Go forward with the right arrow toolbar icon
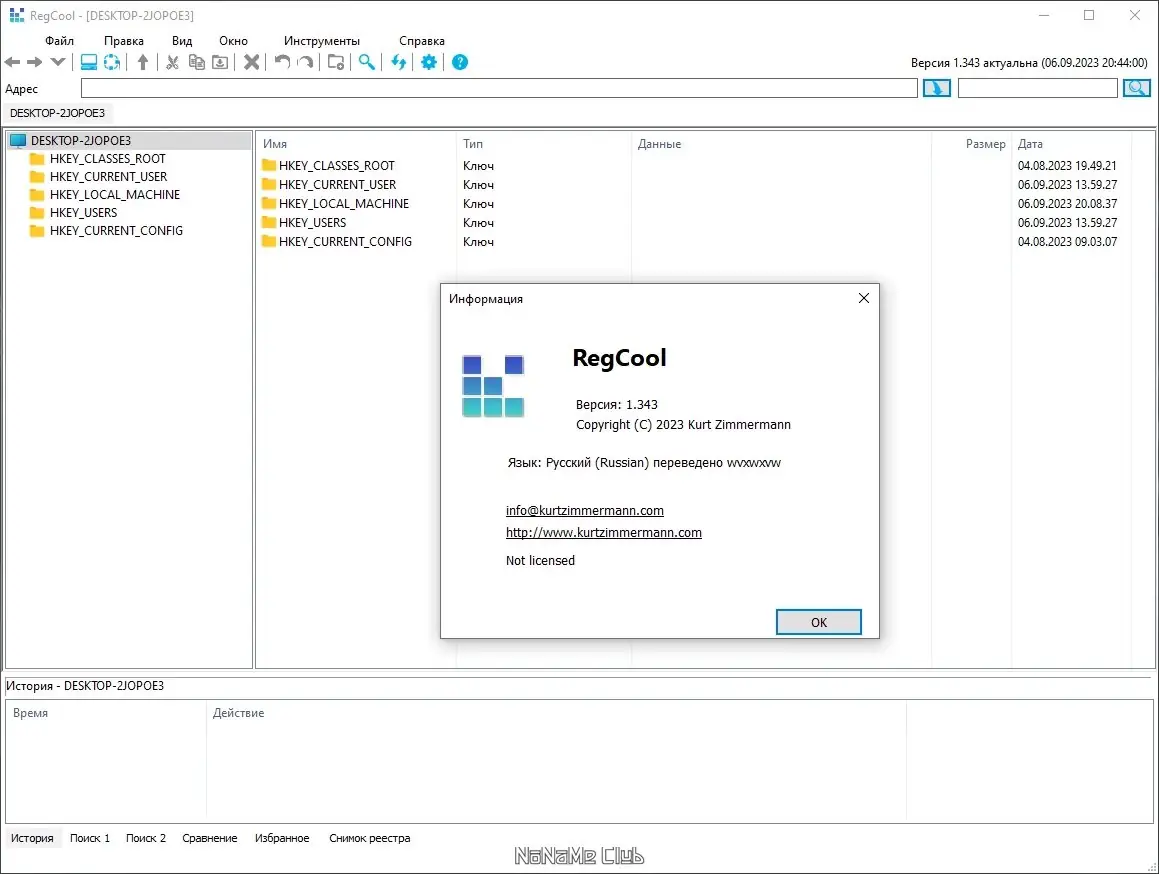 coord(35,62)
